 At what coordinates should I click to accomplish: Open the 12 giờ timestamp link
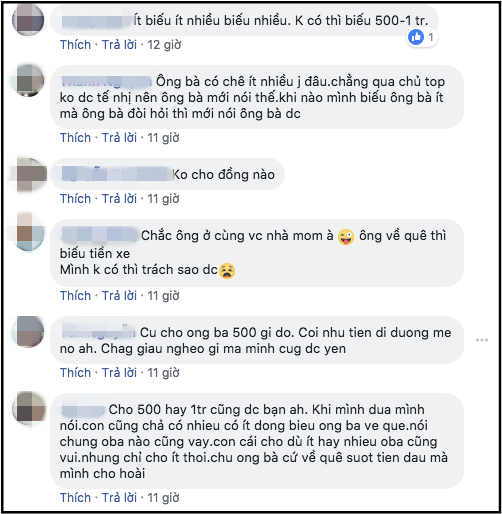click(x=164, y=45)
